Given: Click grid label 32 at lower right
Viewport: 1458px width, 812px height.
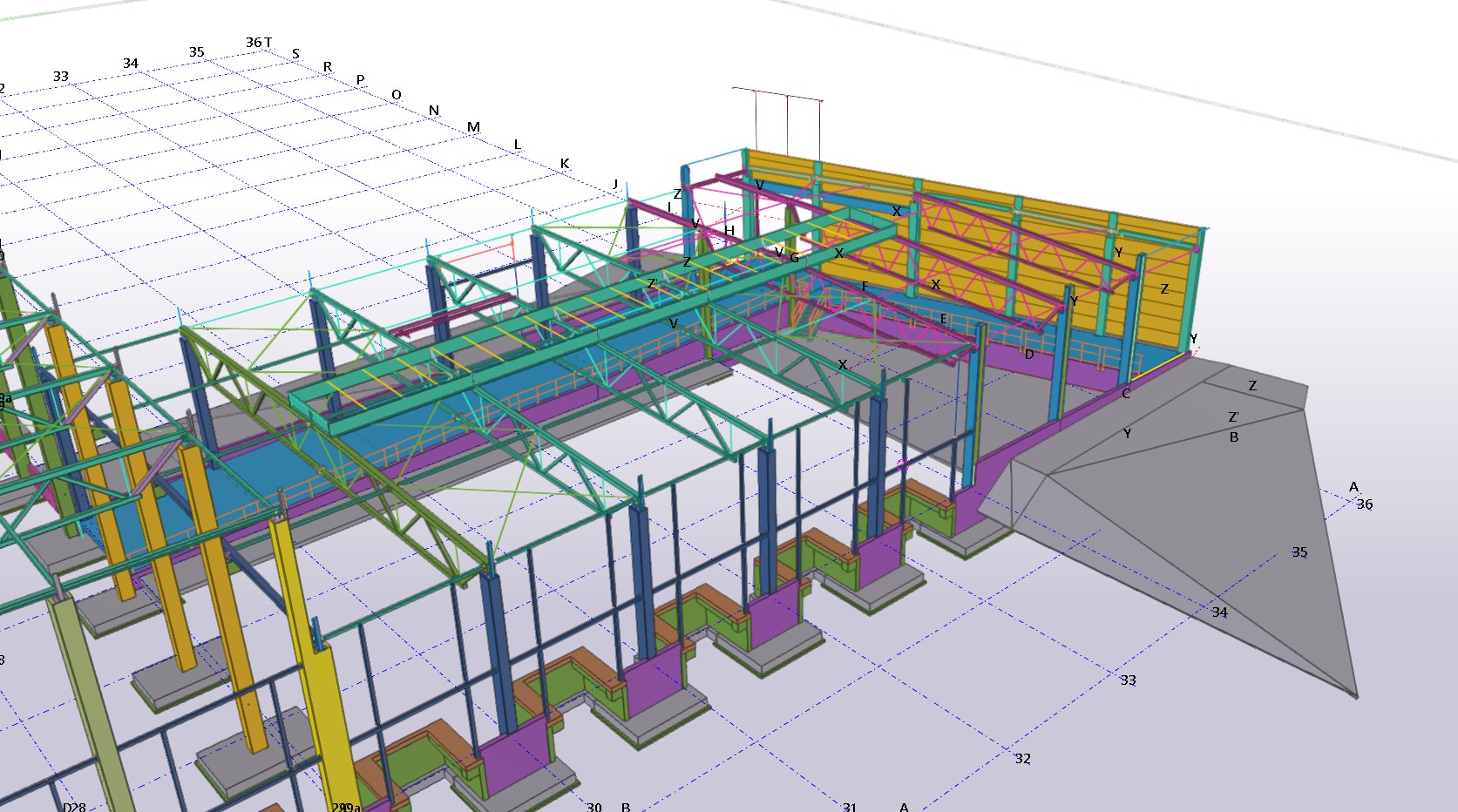Looking at the screenshot, I should (1022, 759).
